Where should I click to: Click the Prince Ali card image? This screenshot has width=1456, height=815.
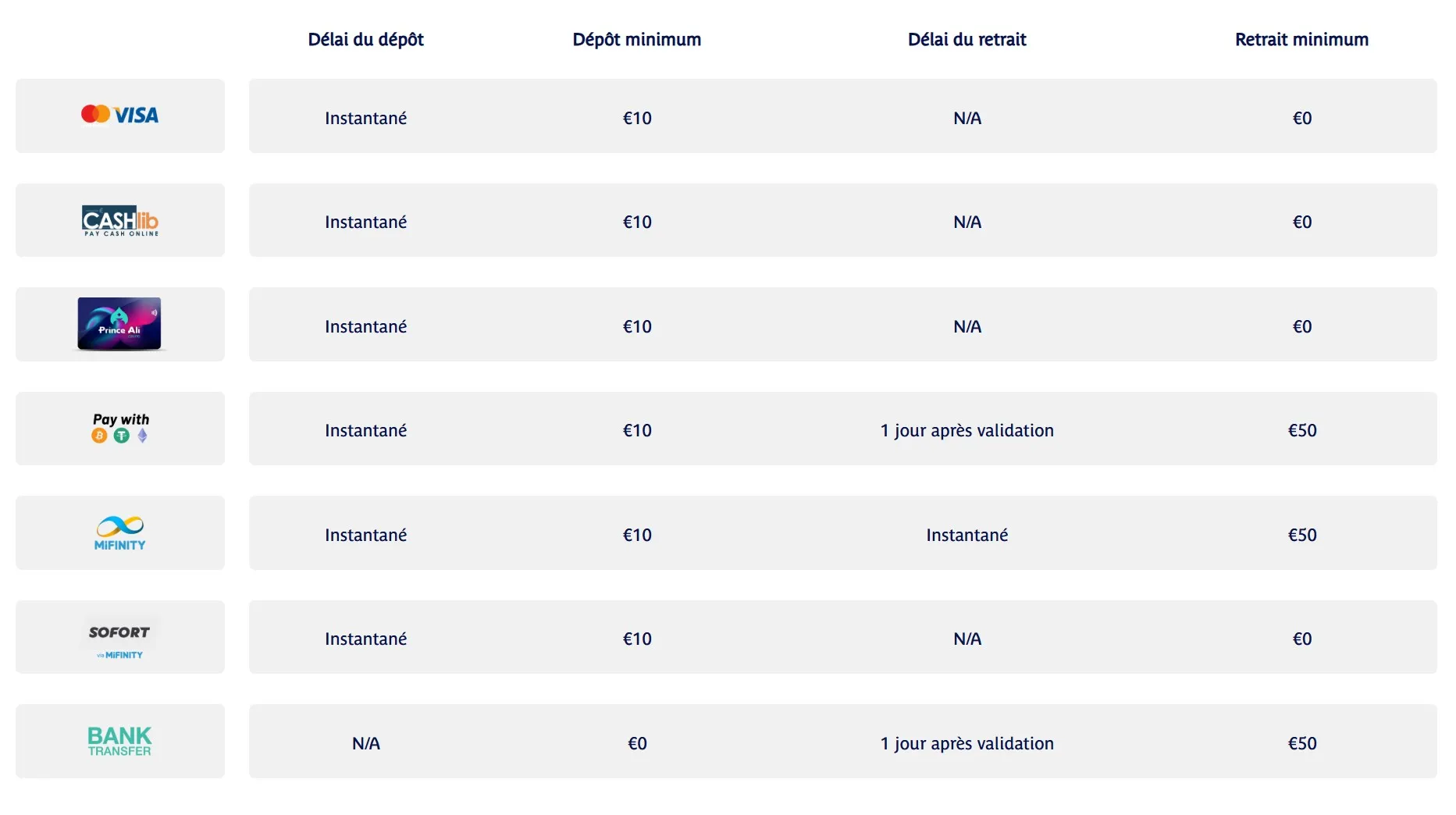[x=119, y=324]
